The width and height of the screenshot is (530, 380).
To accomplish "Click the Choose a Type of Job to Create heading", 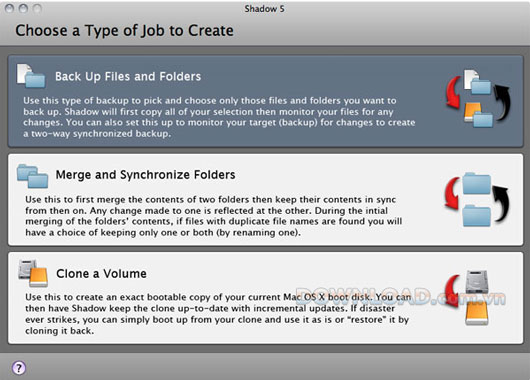I will [124, 30].
